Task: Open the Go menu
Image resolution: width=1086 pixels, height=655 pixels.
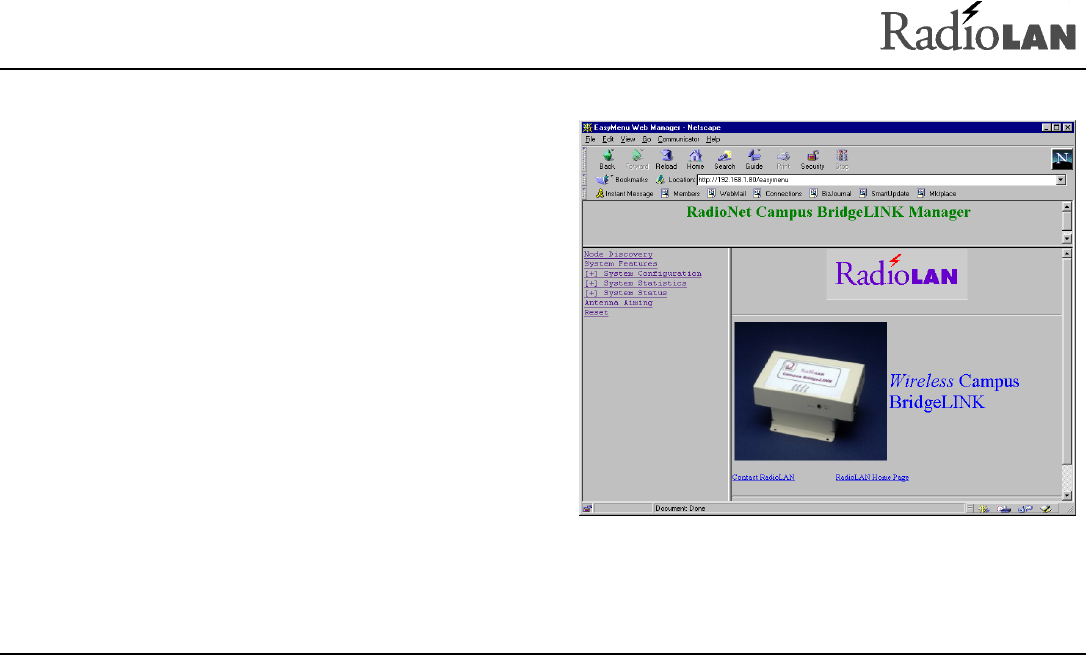Action: pyautogui.click(x=646, y=139)
